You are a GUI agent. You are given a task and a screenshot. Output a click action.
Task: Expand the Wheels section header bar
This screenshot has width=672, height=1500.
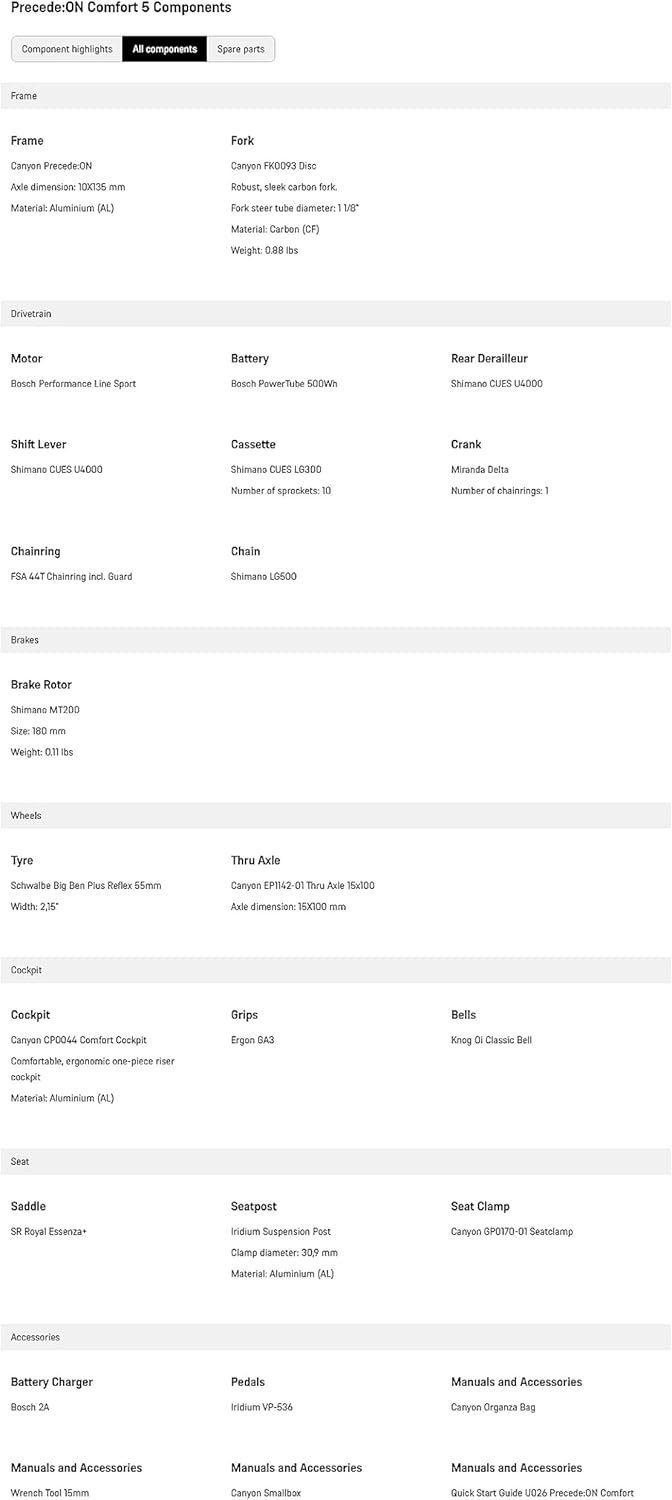pos(336,816)
